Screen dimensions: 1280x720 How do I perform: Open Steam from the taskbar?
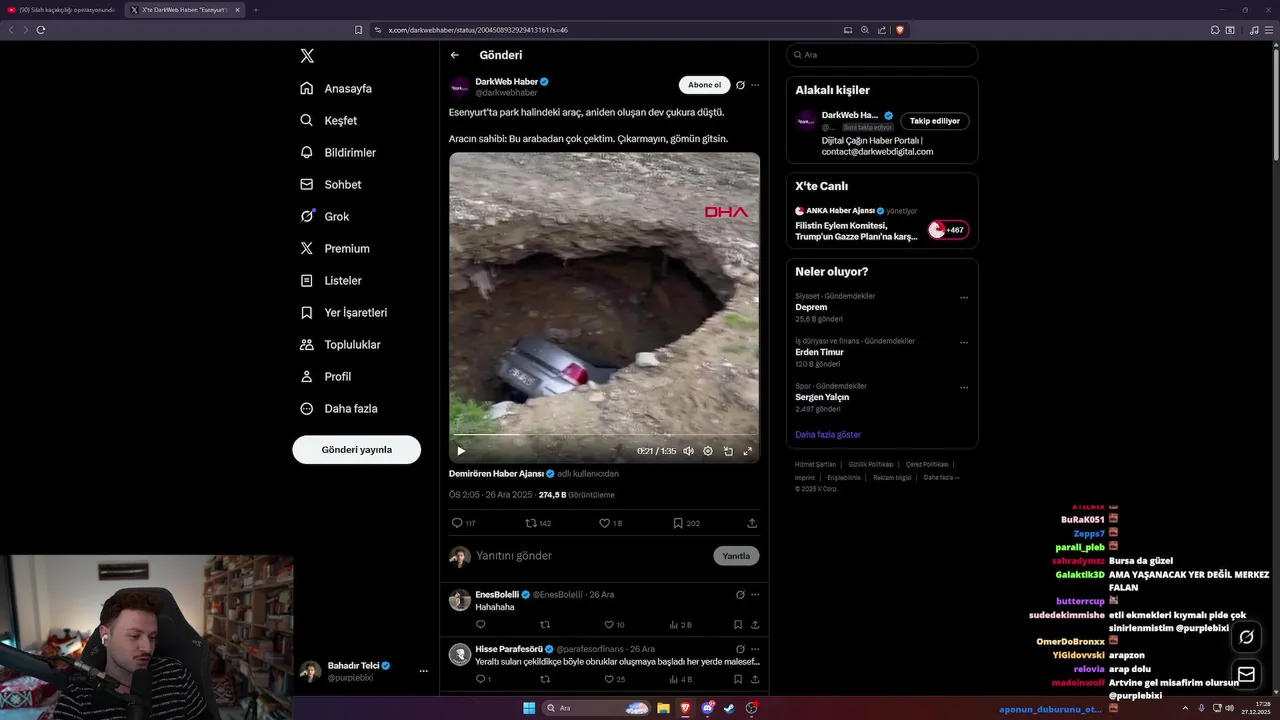(729, 708)
